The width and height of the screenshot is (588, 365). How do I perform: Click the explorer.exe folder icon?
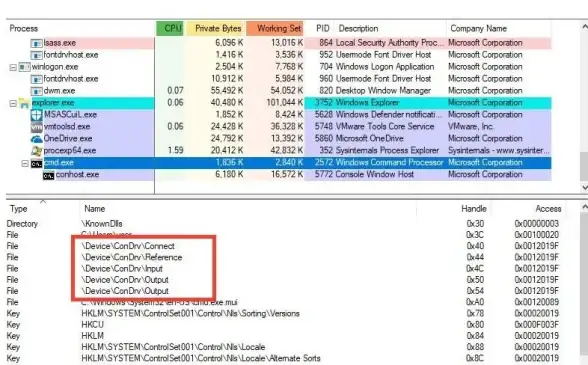(24, 103)
